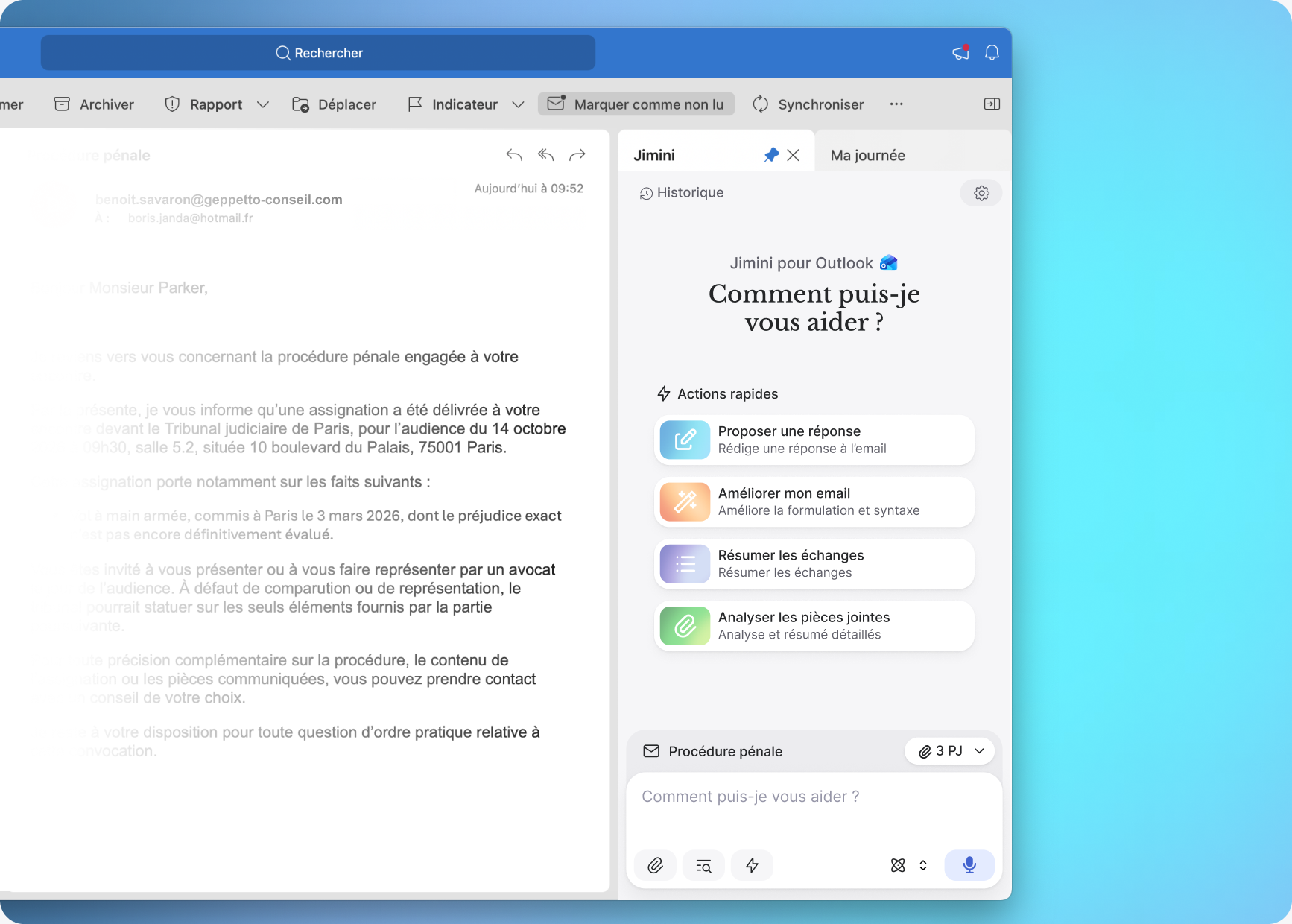Click the Actions rapides heading
Viewport: 1292px width, 924px height.
click(718, 394)
